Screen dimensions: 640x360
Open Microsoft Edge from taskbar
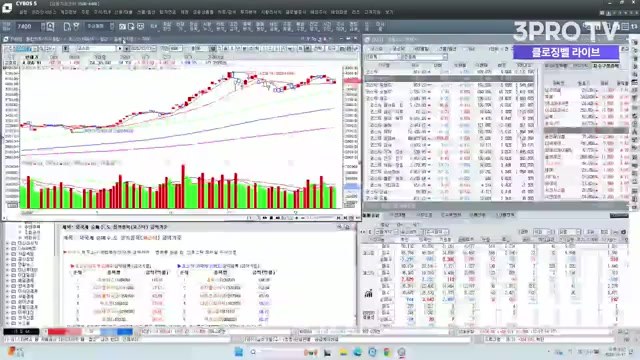358,352
